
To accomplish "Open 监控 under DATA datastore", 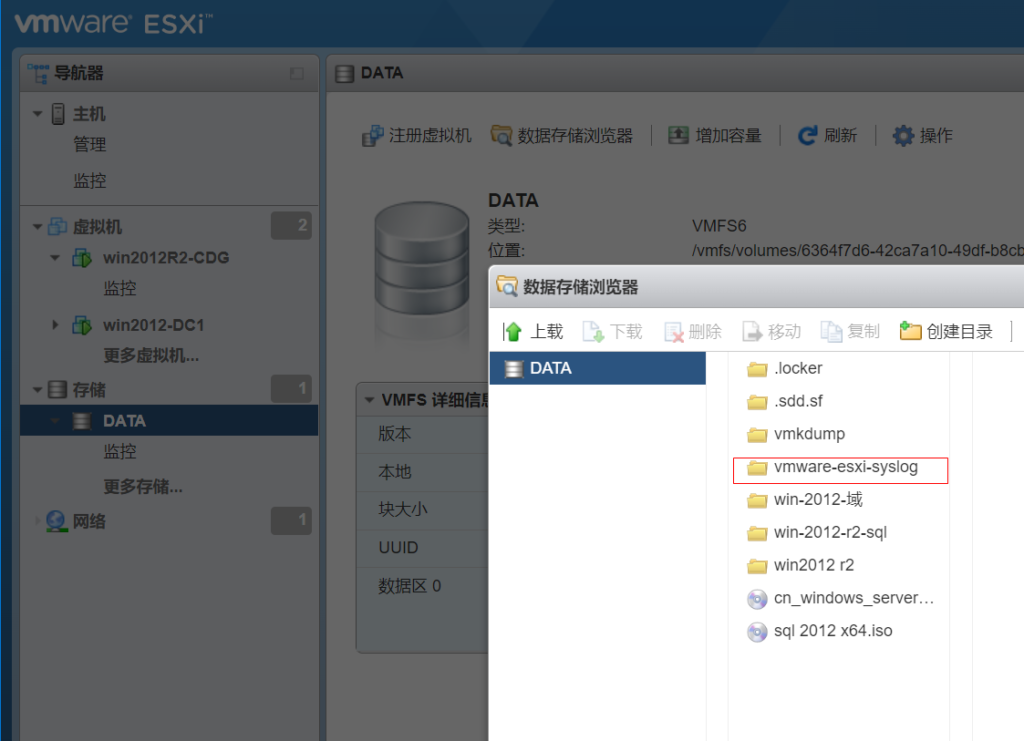I will tap(120, 451).
